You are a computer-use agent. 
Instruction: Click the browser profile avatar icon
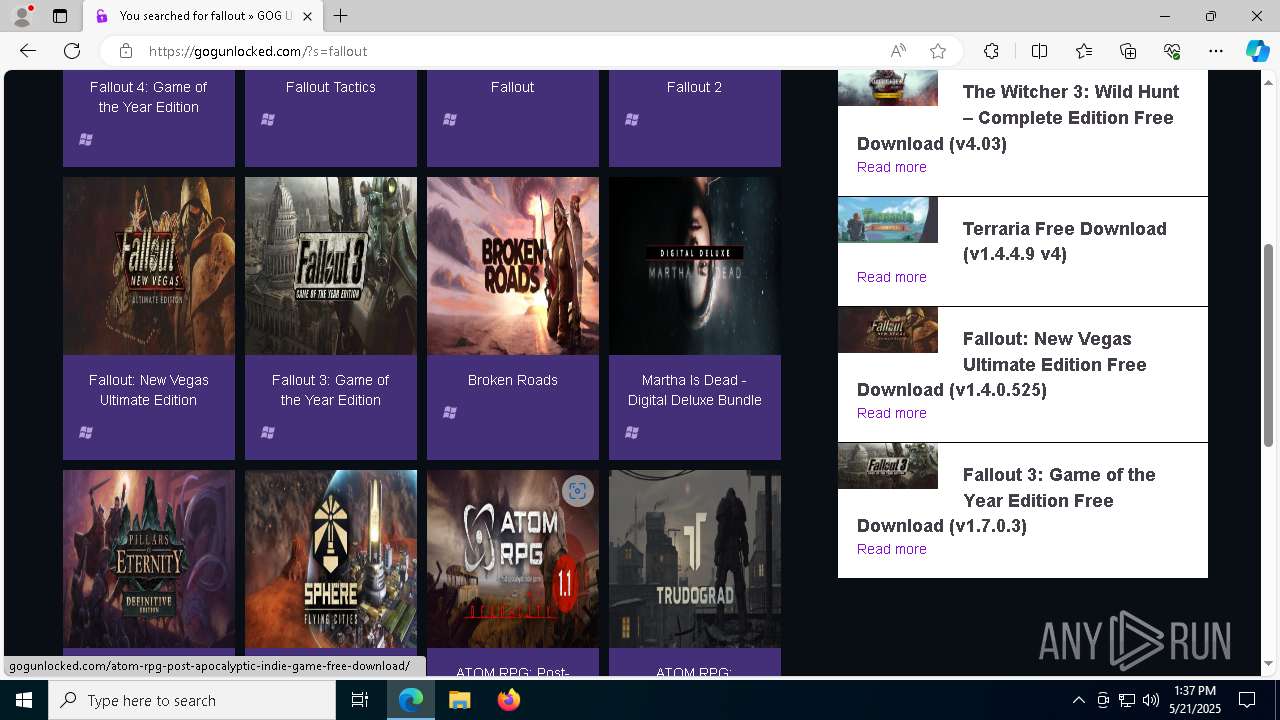pos(22,16)
